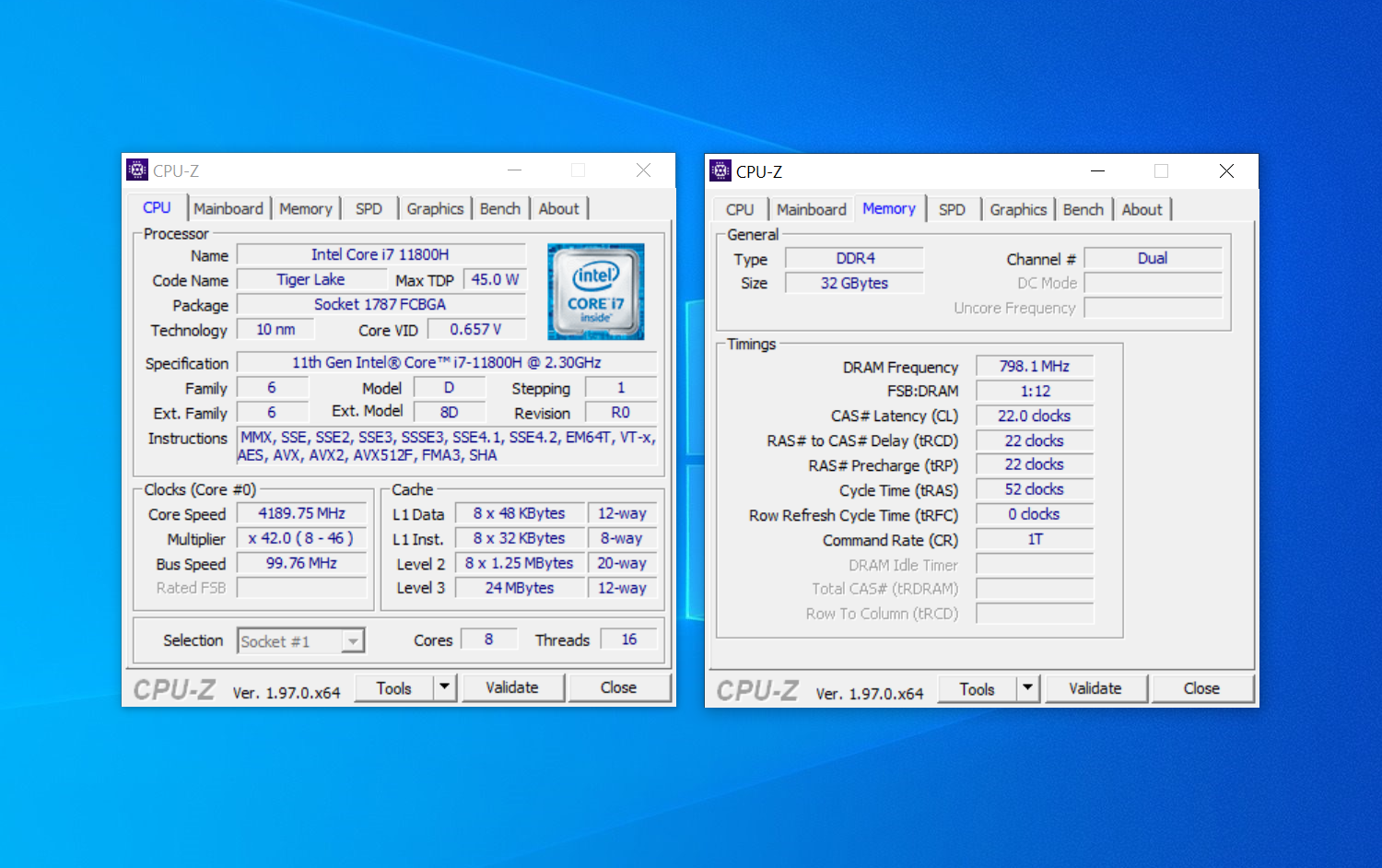Click Level 2 8 x 1.25 MBytes value

click(x=520, y=563)
